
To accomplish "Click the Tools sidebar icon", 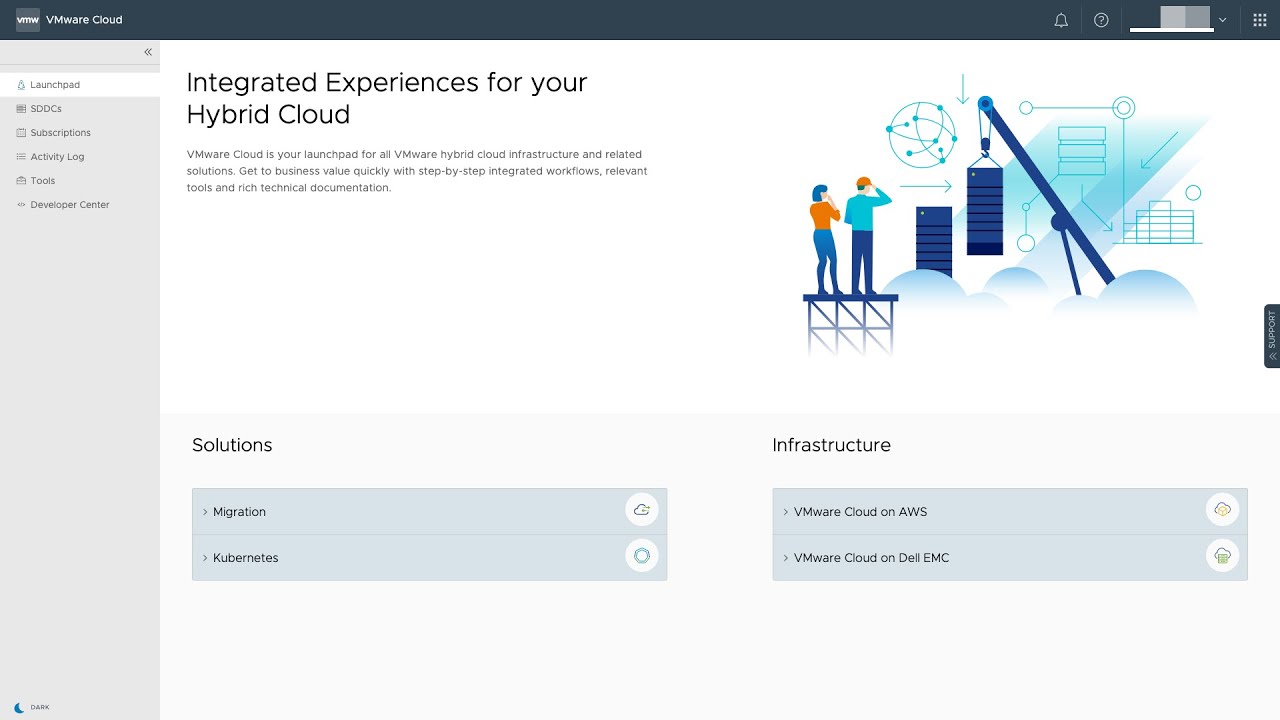I will click(x=21, y=181).
